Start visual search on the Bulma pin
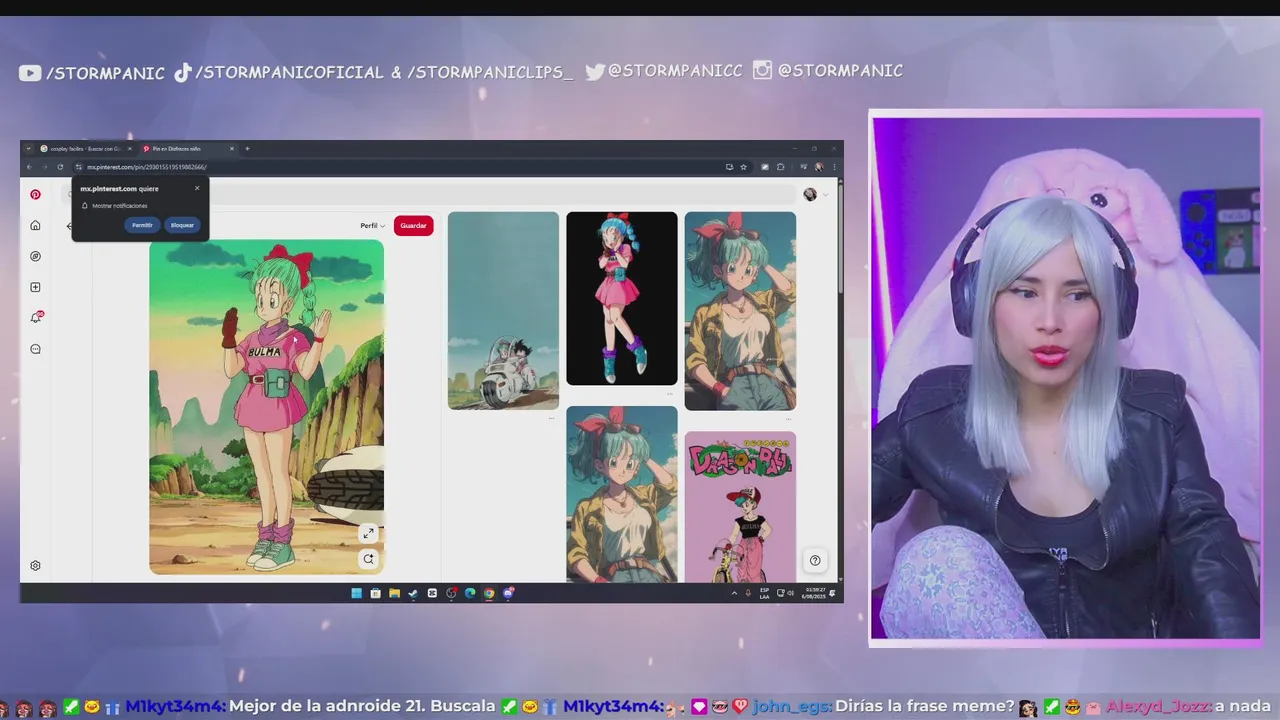The height and width of the screenshot is (720, 1280). tap(368, 559)
